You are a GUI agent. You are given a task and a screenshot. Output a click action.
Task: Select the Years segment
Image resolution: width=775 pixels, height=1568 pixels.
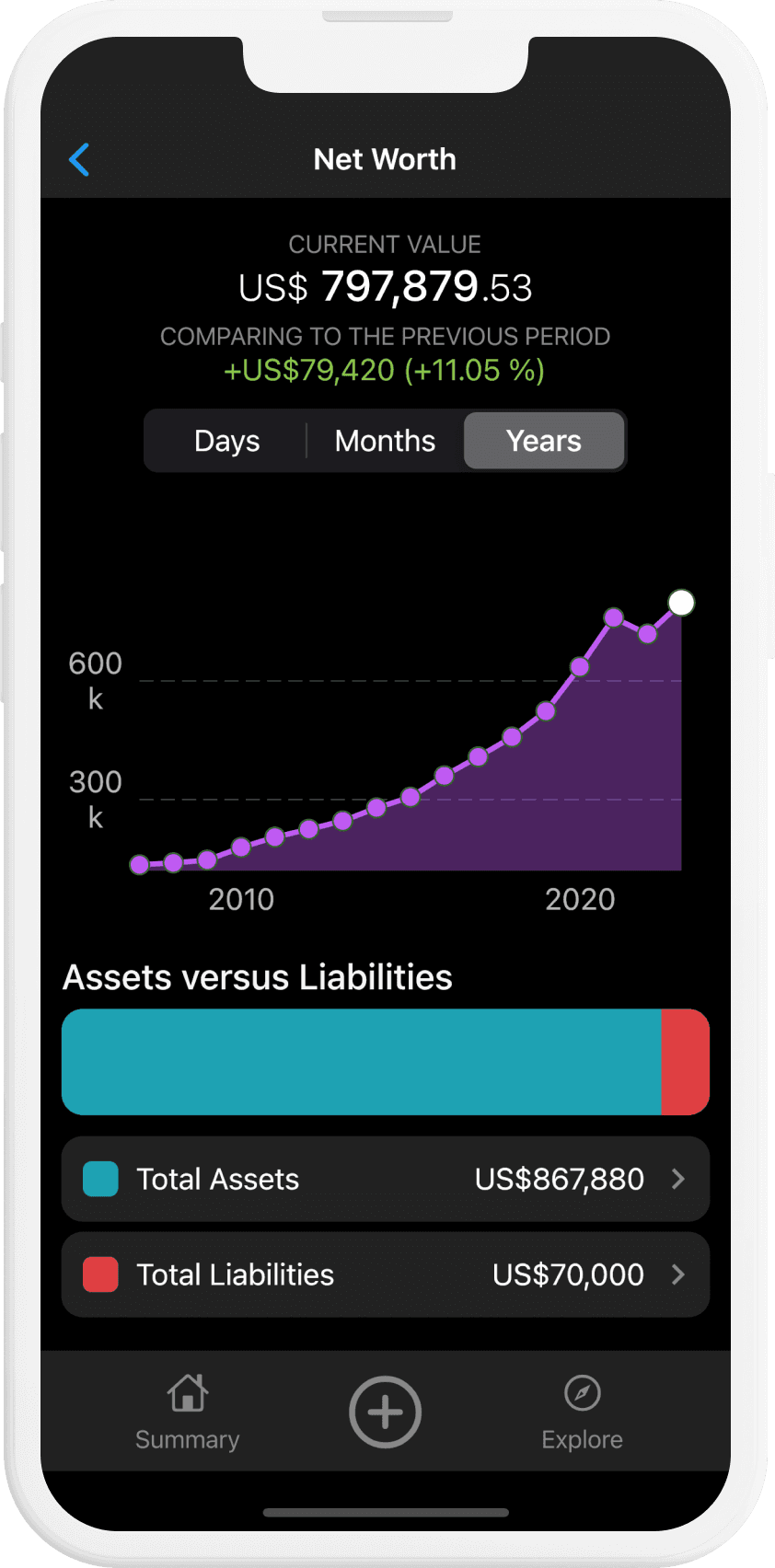coord(544,441)
